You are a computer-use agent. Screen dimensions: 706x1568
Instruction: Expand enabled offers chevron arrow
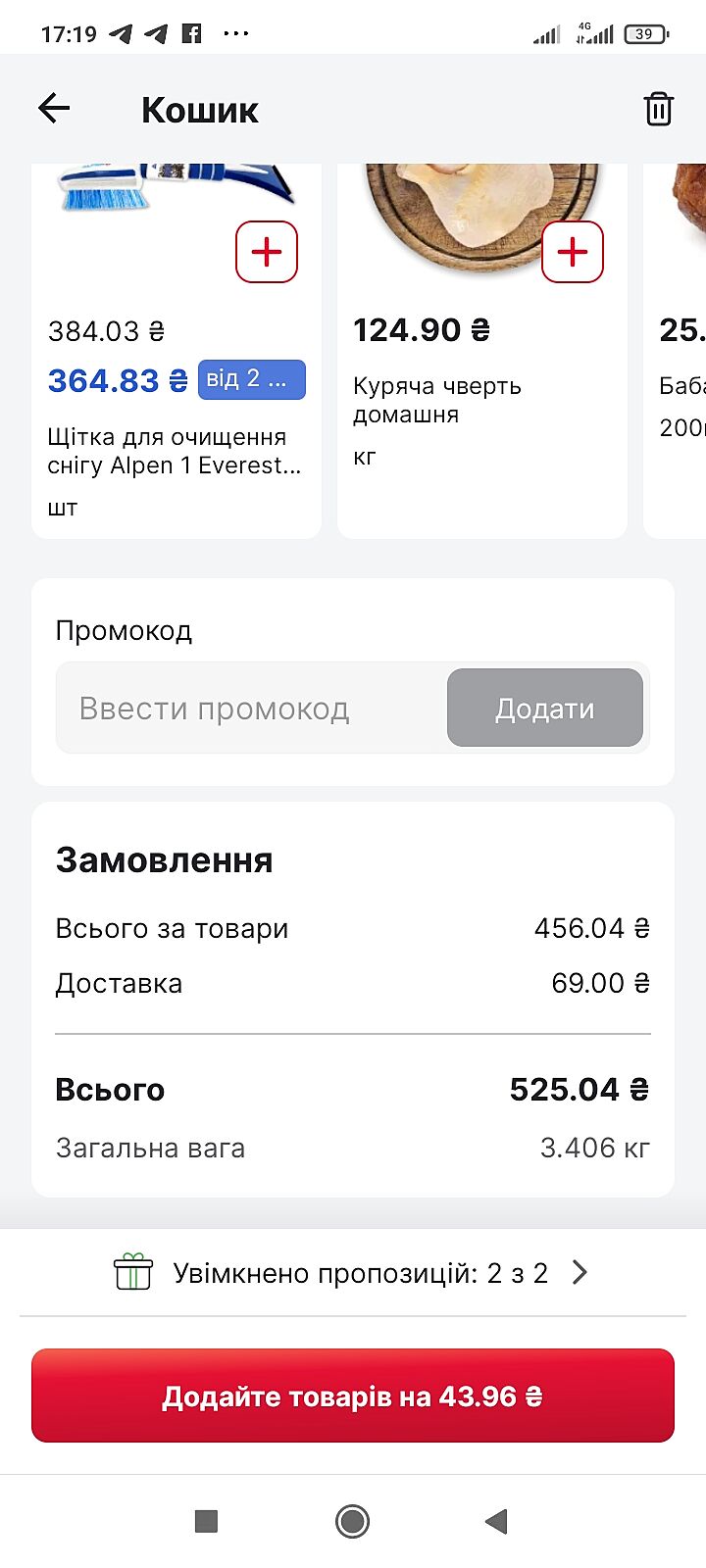(x=580, y=1272)
